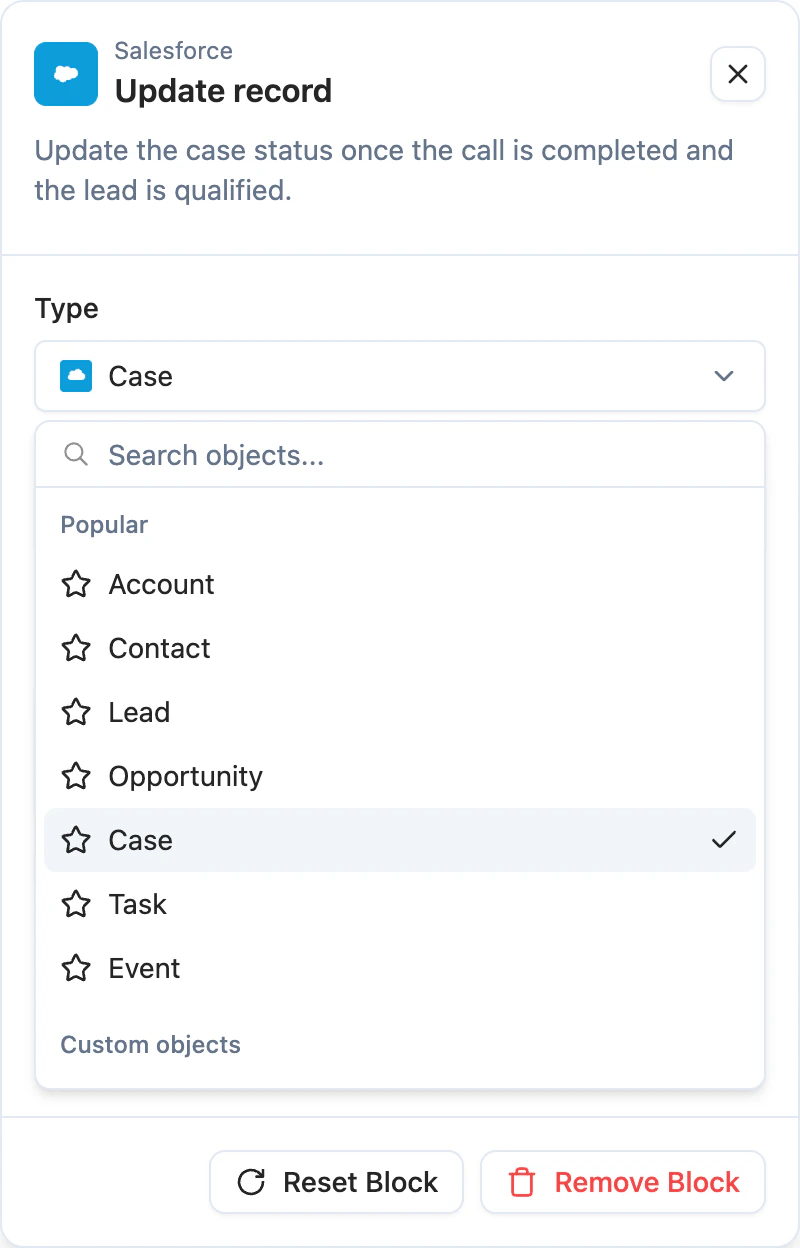Pick the Event object option

pos(400,968)
